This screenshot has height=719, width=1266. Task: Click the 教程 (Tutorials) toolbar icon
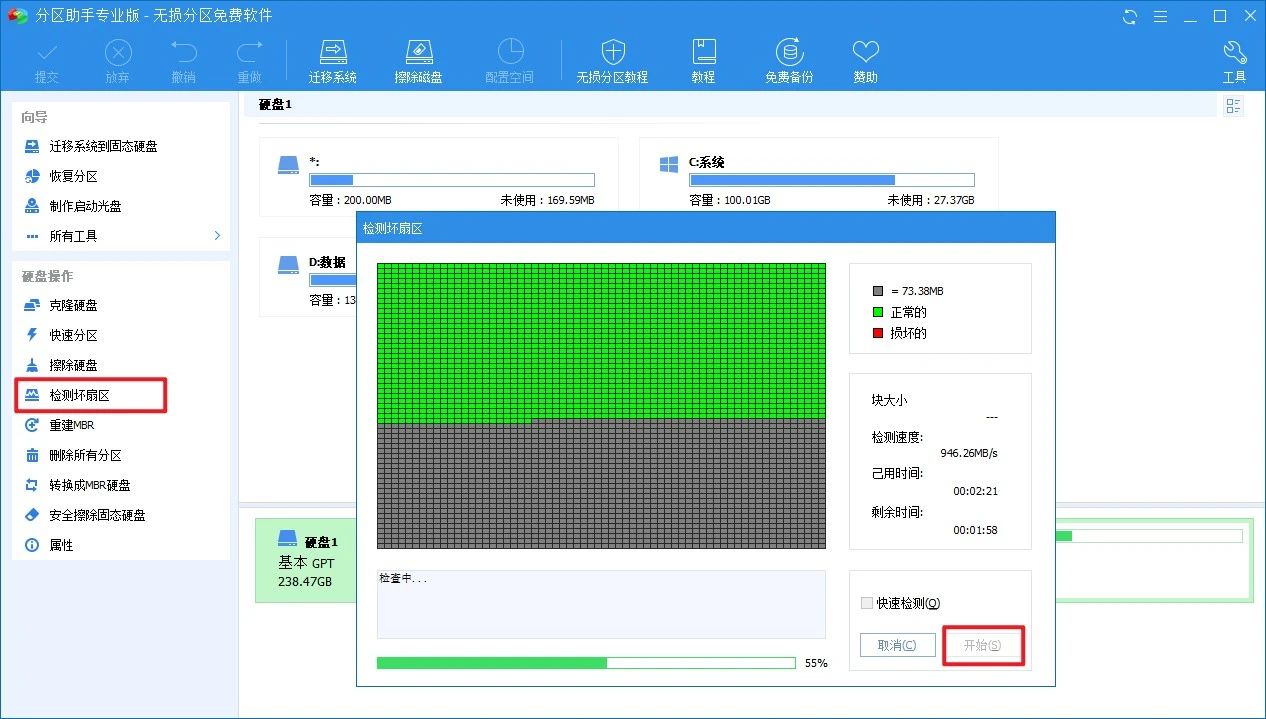[x=703, y=57]
